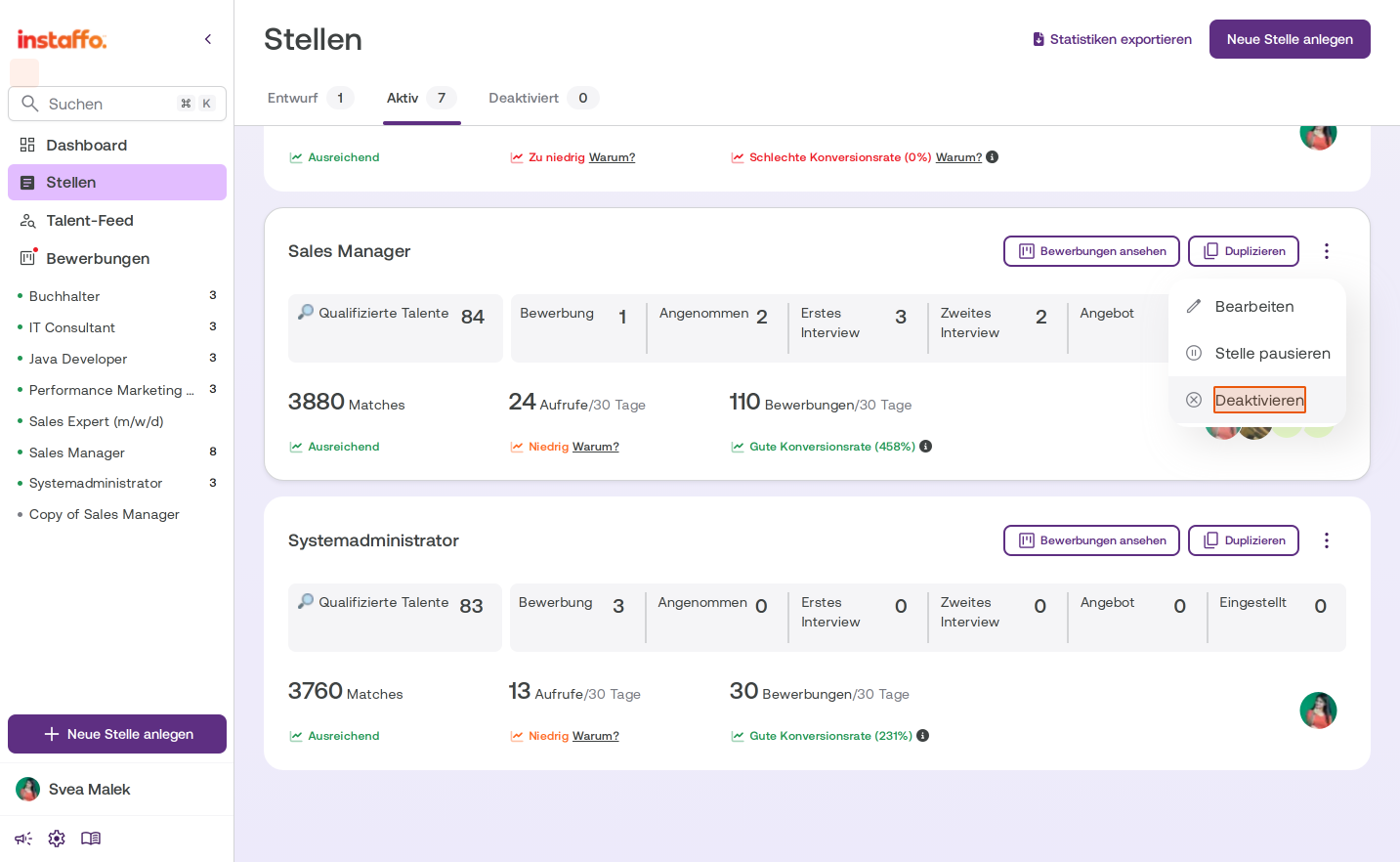1400x862 pixels.
Task: Open the announcements megaphone icon
Action: point(23,839)
